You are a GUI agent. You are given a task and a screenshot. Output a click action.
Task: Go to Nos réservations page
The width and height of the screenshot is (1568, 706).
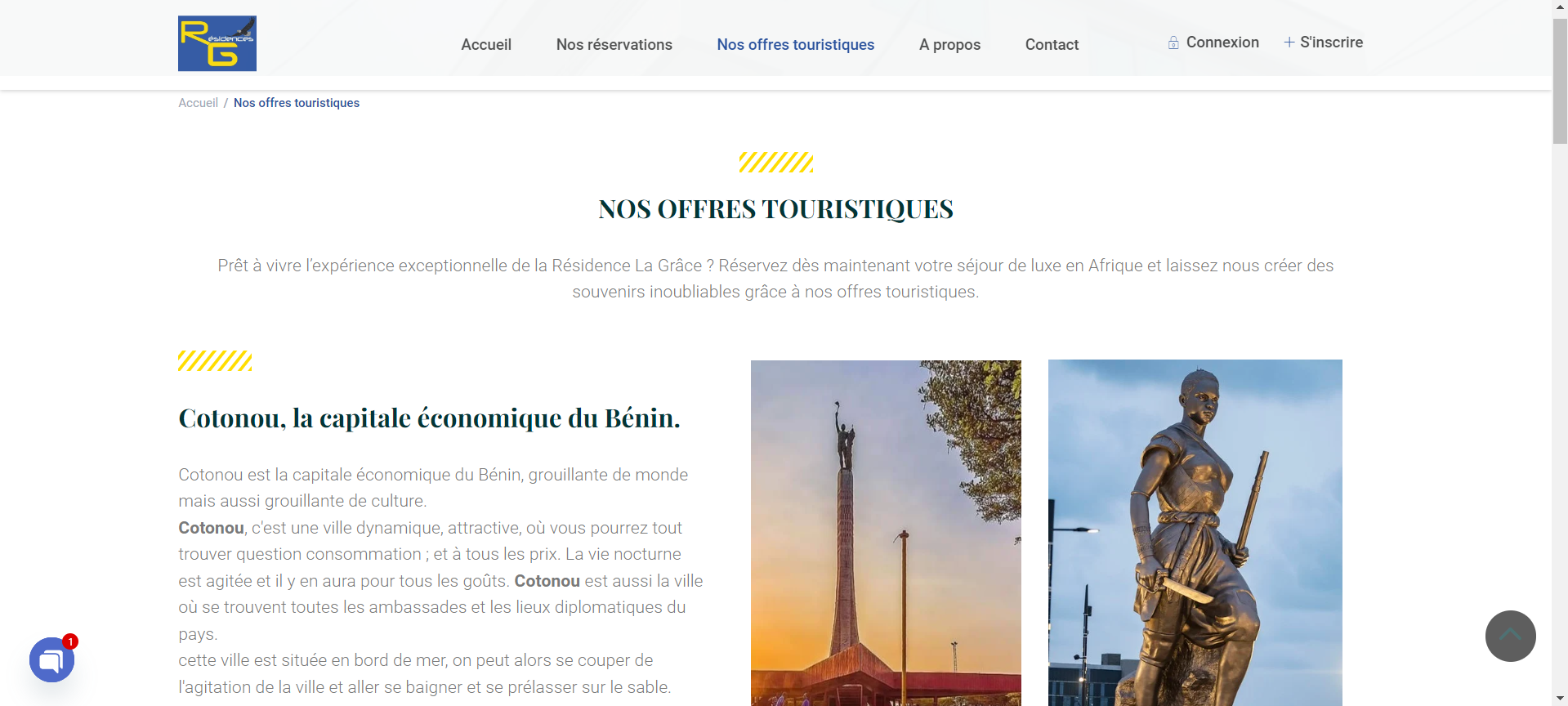point(614,45)
